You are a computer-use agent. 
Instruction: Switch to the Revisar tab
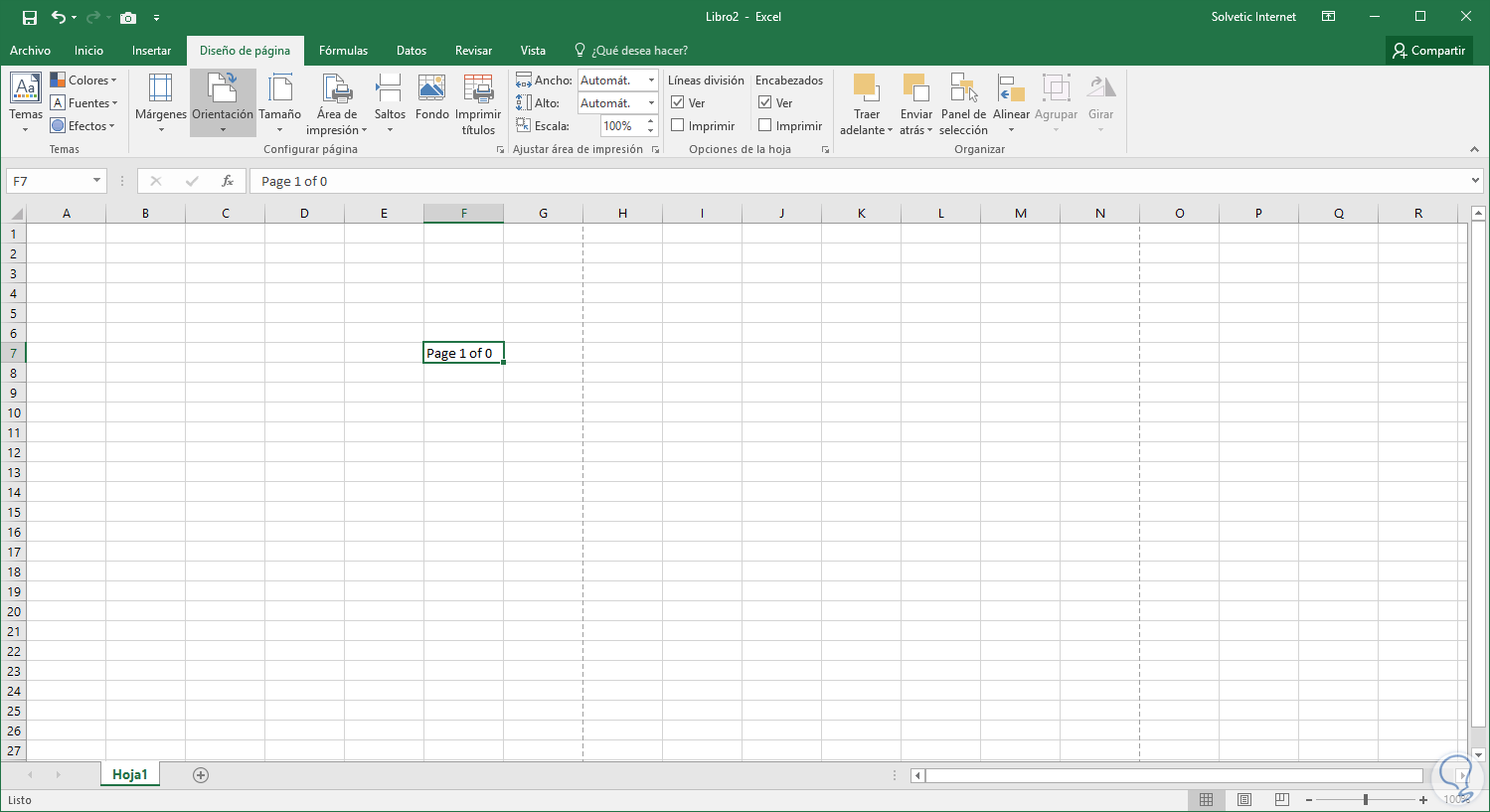point(473,51)
